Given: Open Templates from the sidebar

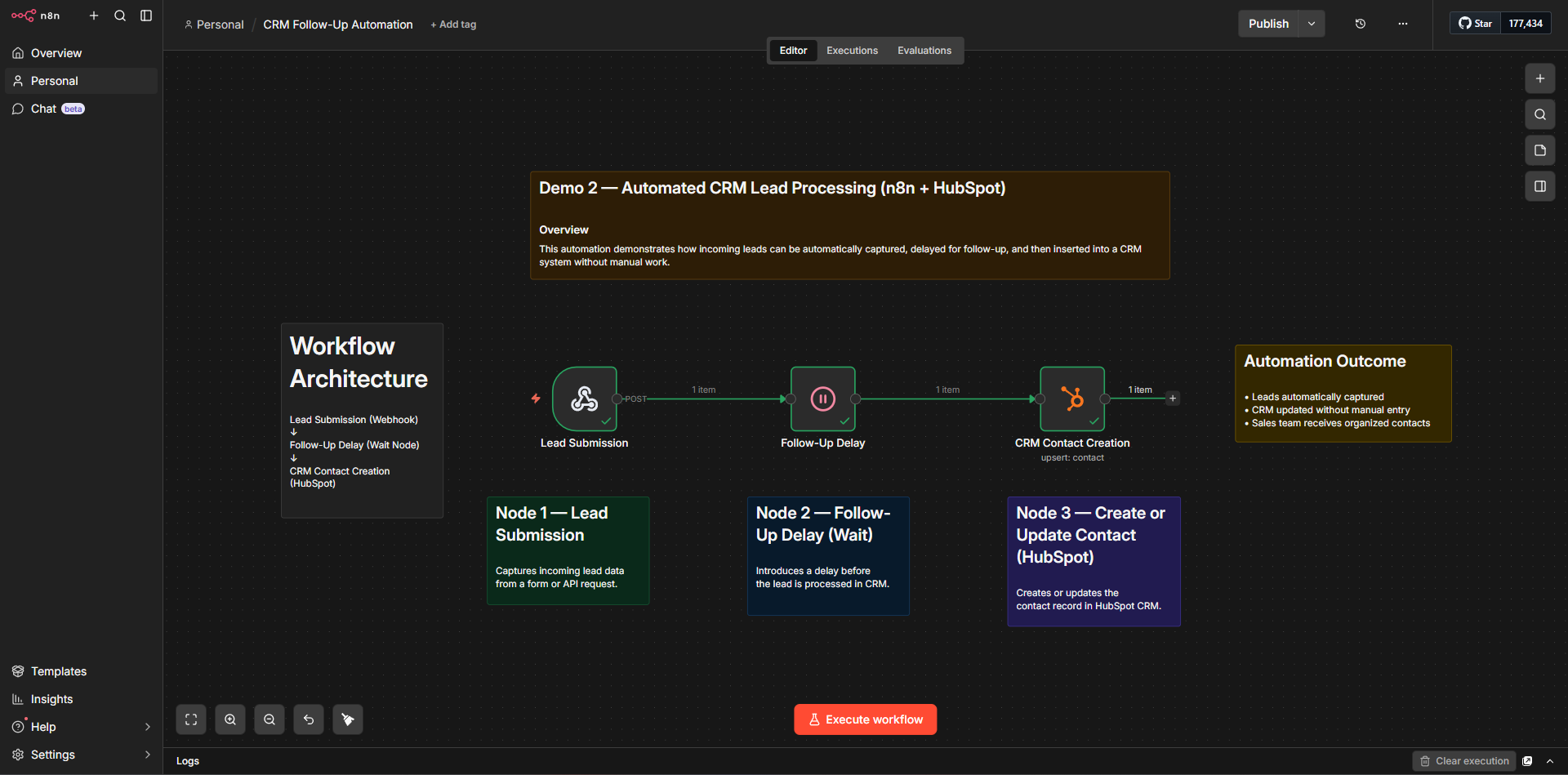Looking at the screenshot, I should pos(81,671).
